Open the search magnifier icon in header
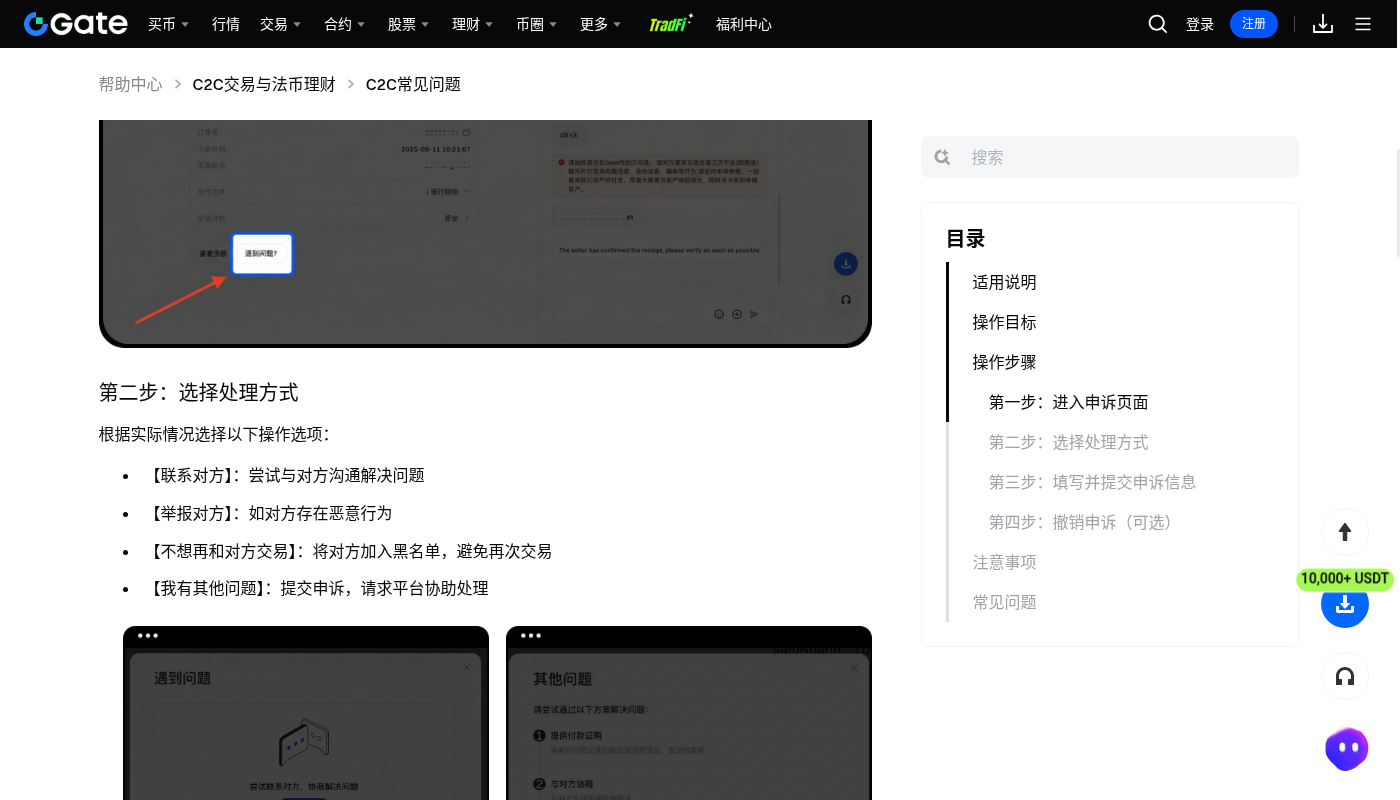Viewport: 1400px width, 800px height. (1158, 24)
